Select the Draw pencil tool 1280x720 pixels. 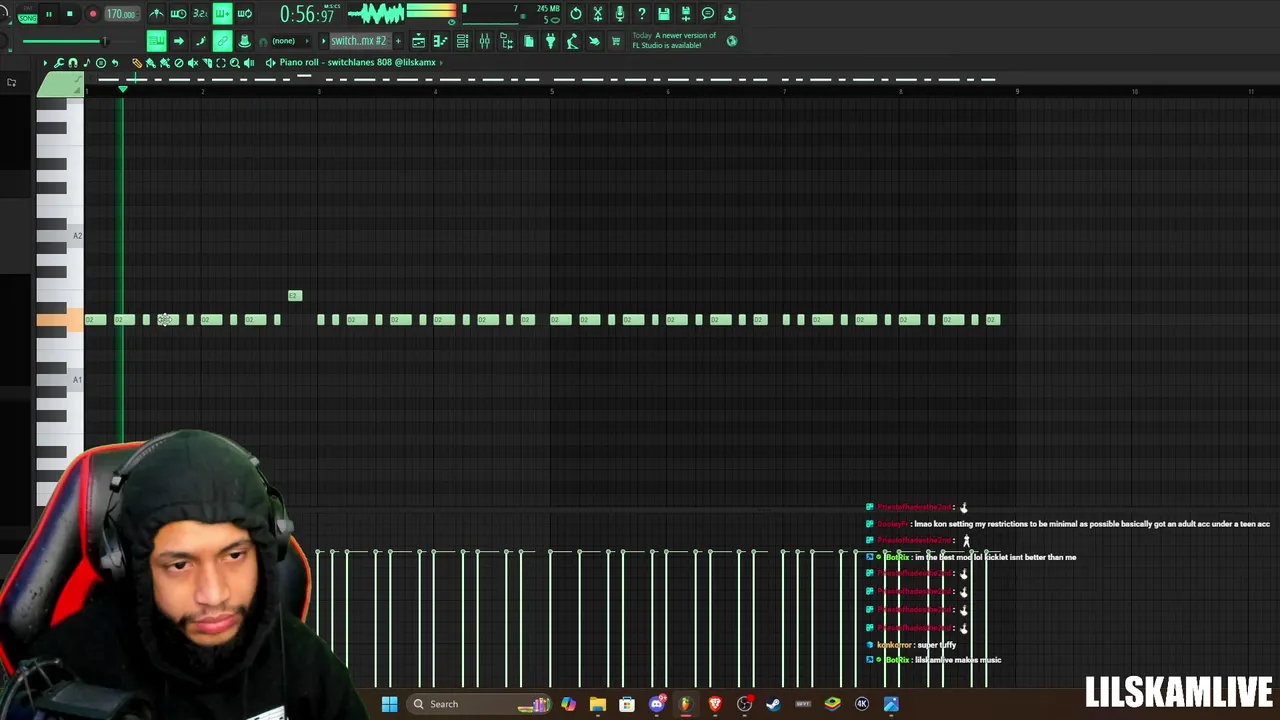(x=137, y=63)
